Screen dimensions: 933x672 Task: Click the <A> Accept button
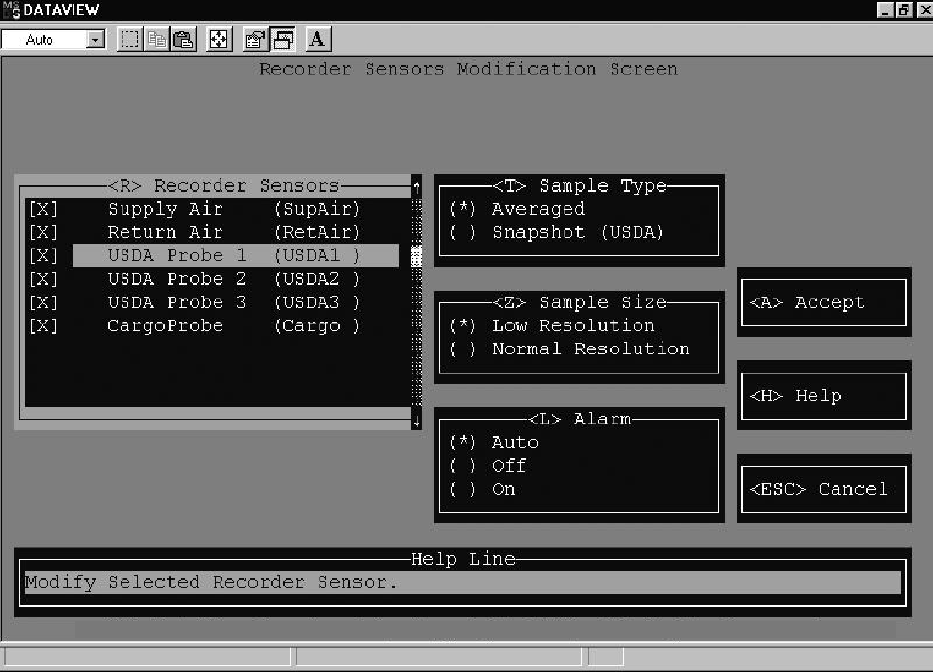(x=824, y=302)
